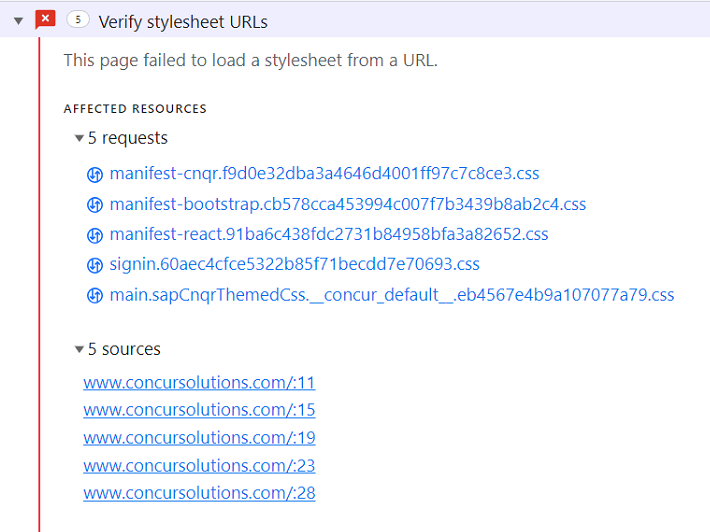Click network icon beside manifest-bootstrap CSS request

[95, 205]
